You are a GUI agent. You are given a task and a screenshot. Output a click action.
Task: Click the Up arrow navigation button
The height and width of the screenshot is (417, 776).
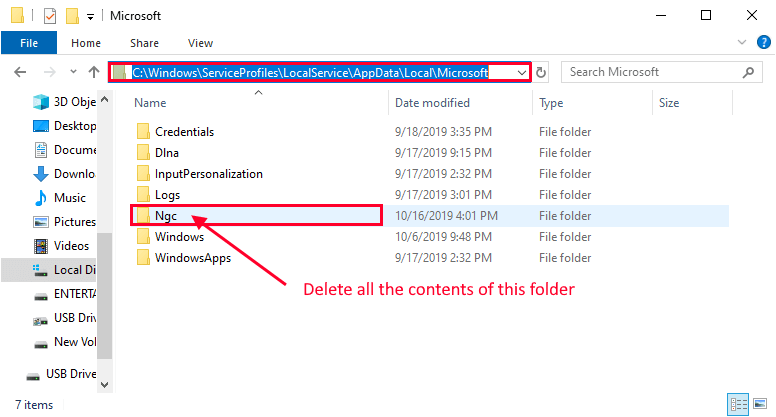click(x=94, y=72)
